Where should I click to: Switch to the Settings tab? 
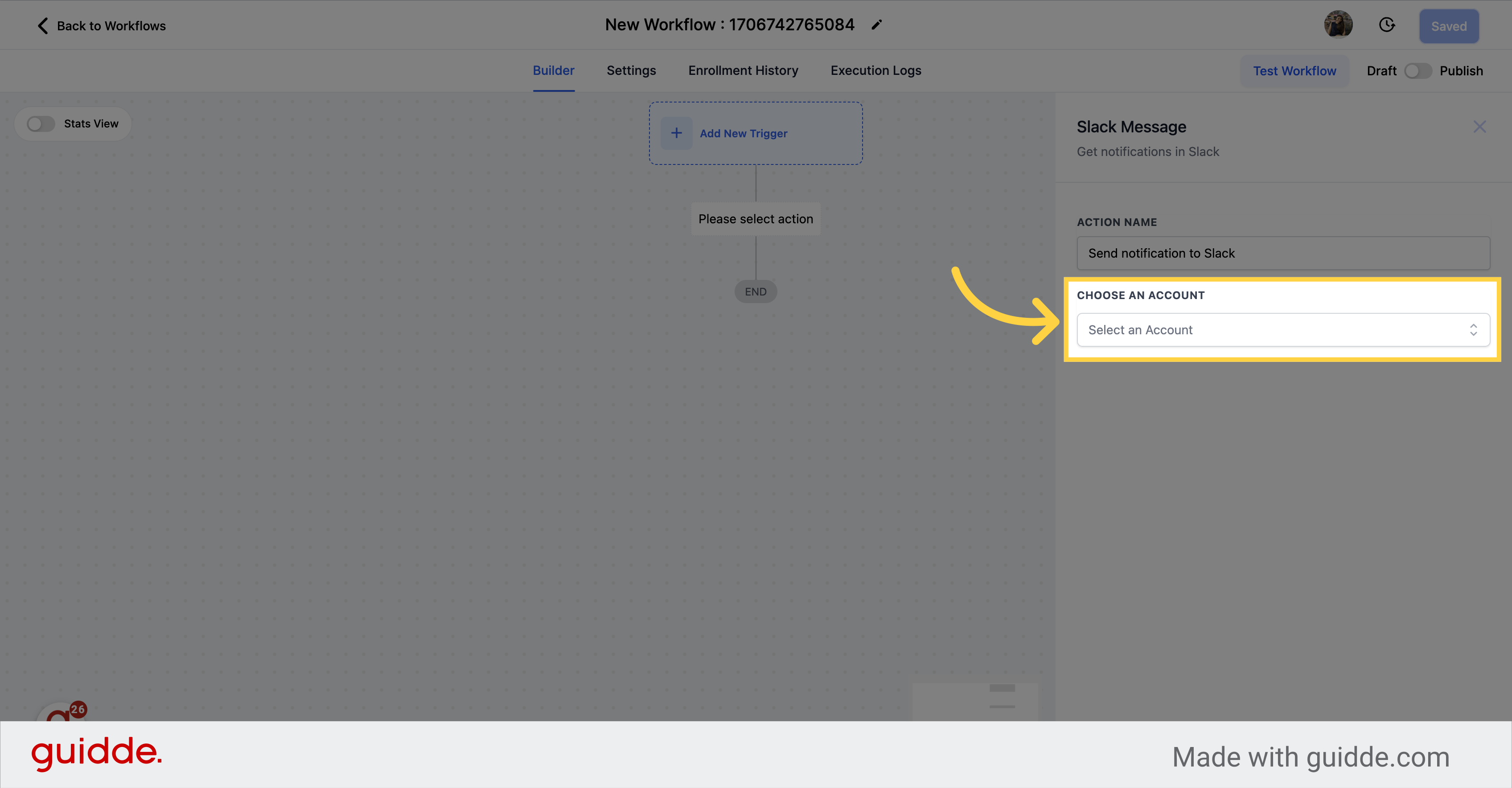[631, 70]
